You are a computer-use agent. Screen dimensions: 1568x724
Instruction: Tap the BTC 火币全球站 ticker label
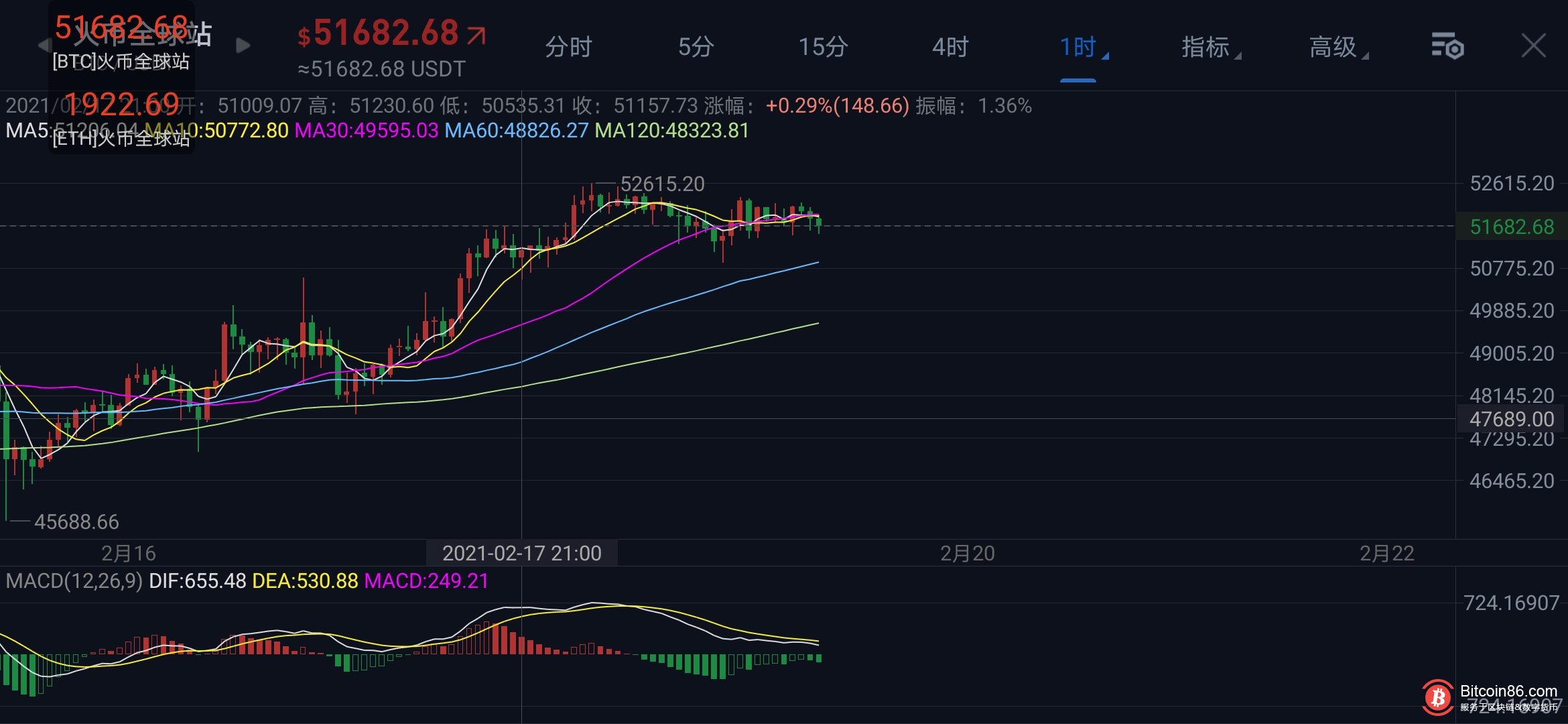(x=121, y=62)
